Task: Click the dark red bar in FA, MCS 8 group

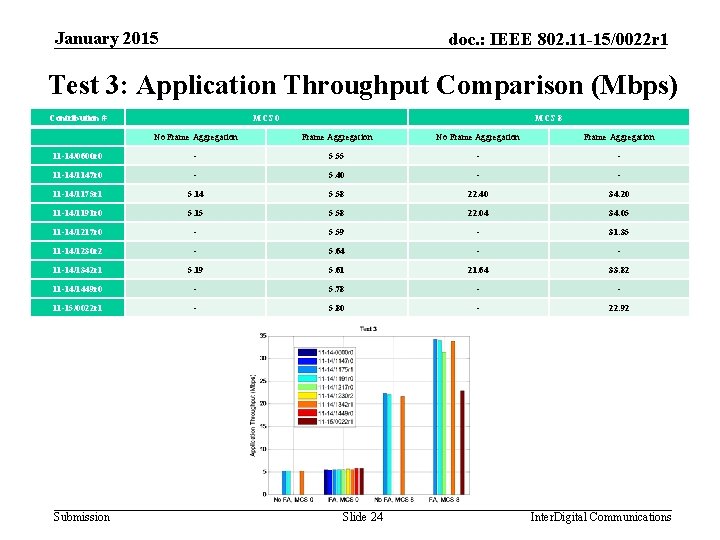Action: pos(462,443)
